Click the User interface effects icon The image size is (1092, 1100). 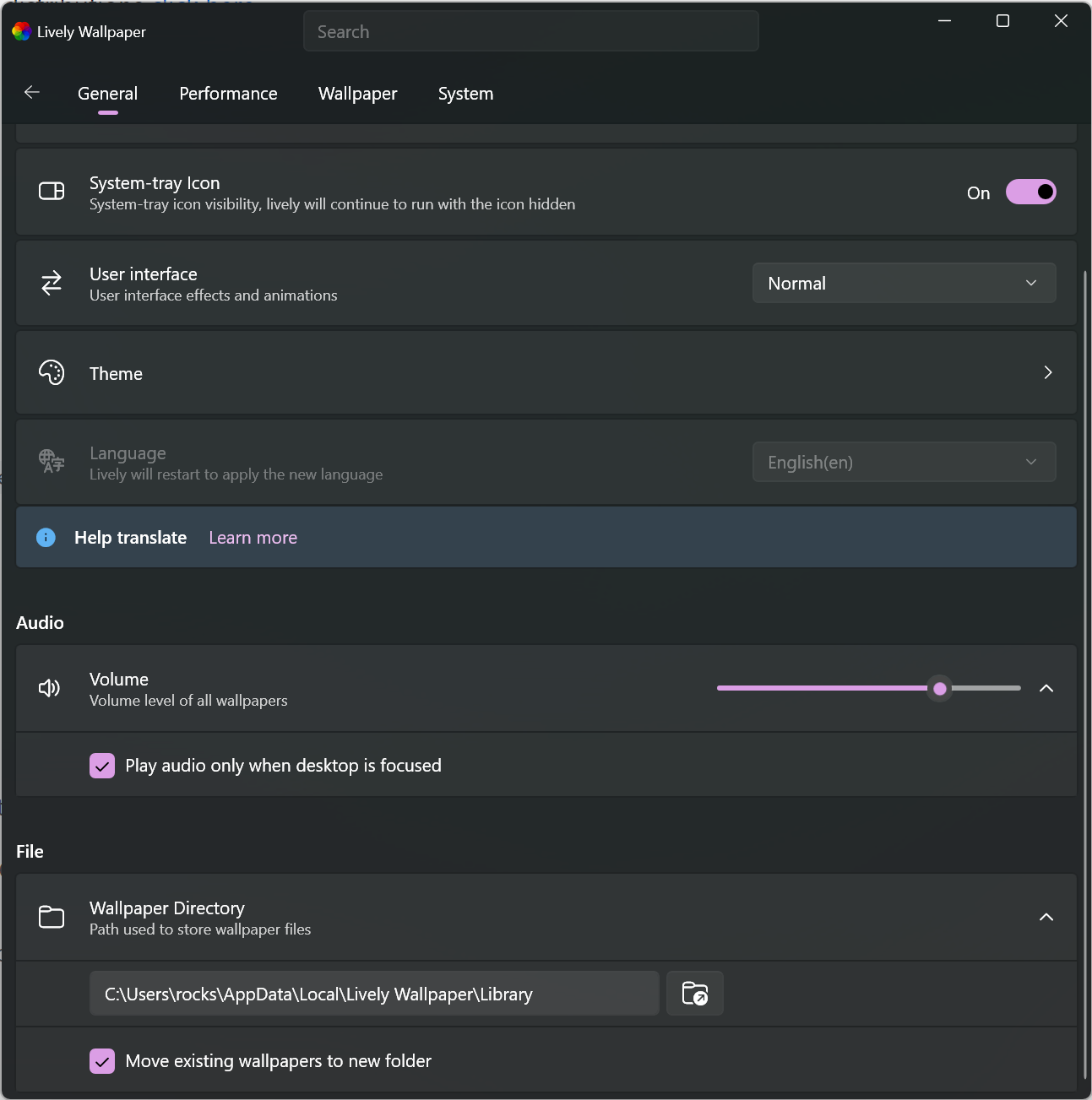point(51,284)
